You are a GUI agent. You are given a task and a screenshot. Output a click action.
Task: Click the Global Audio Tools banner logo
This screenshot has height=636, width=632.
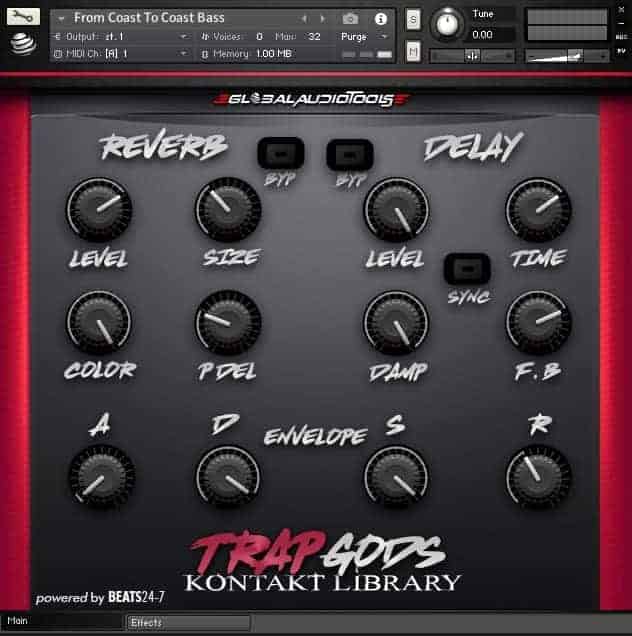tap(312, 99)
